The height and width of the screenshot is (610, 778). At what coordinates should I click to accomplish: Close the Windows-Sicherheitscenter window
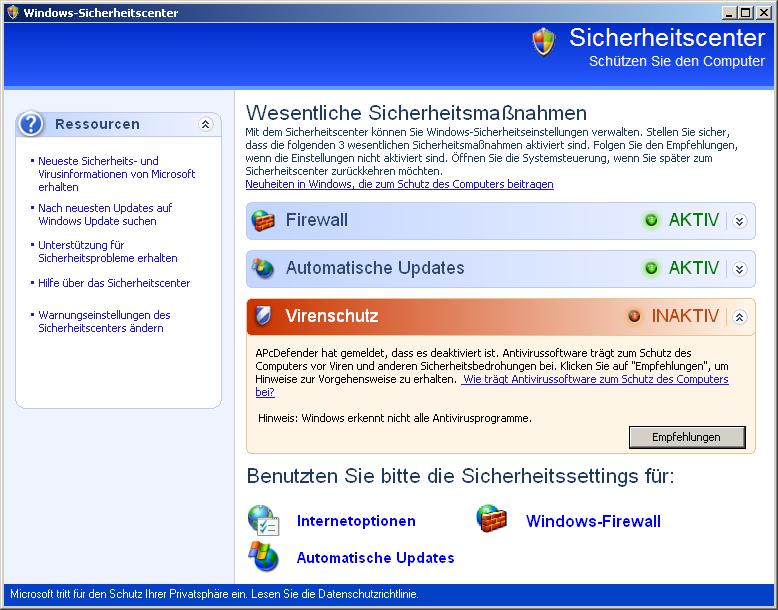[764, 13]
